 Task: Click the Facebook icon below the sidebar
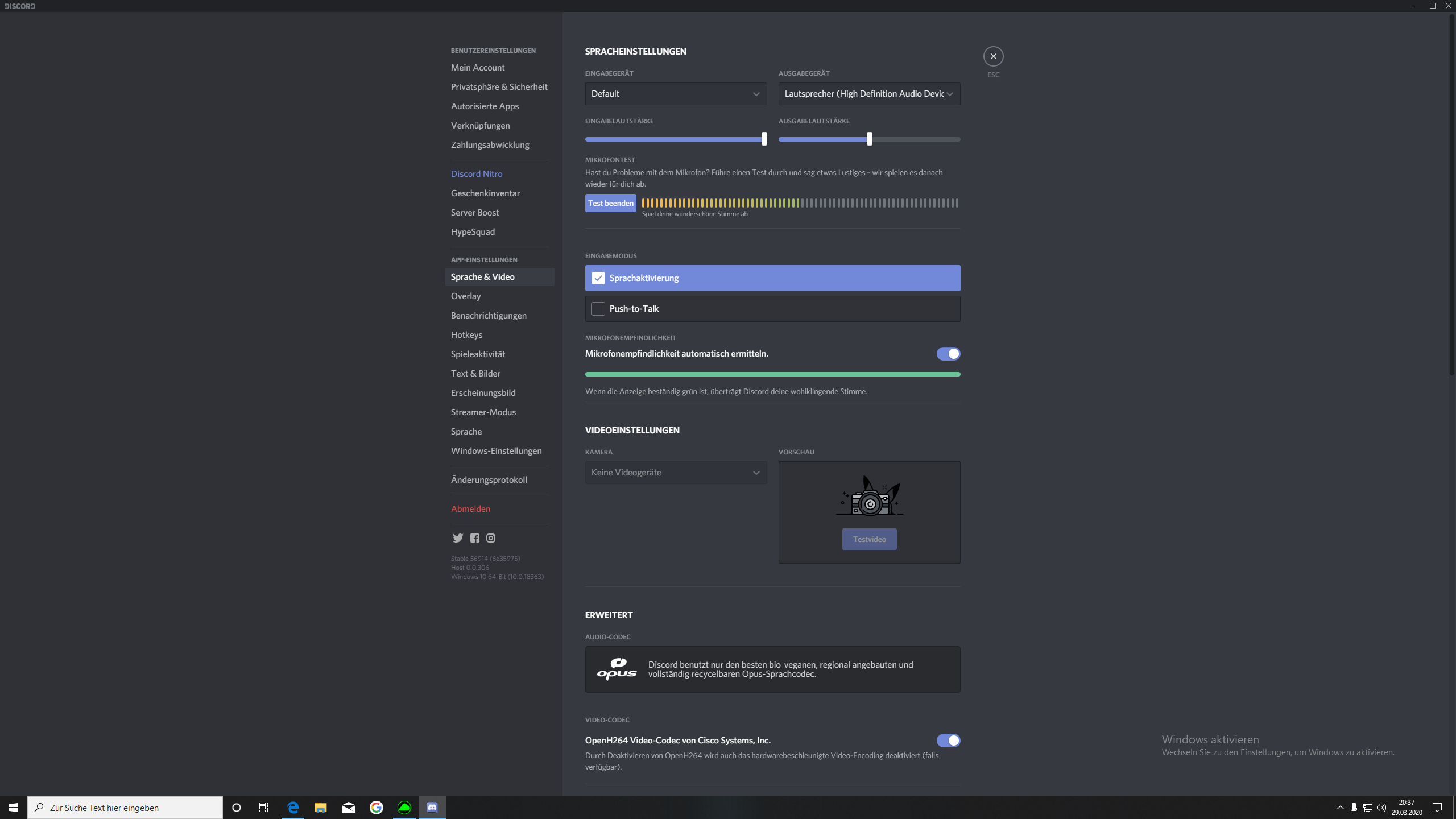pyautogui.click(x=474, y=538)
